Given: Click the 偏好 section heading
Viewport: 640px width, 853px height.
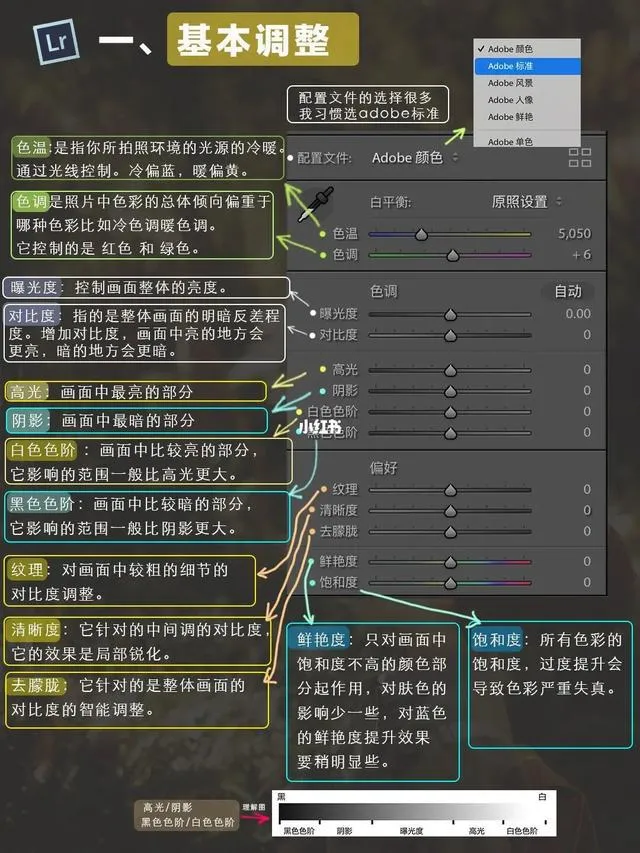Looking at the screenshot, I should click(384, 468).
